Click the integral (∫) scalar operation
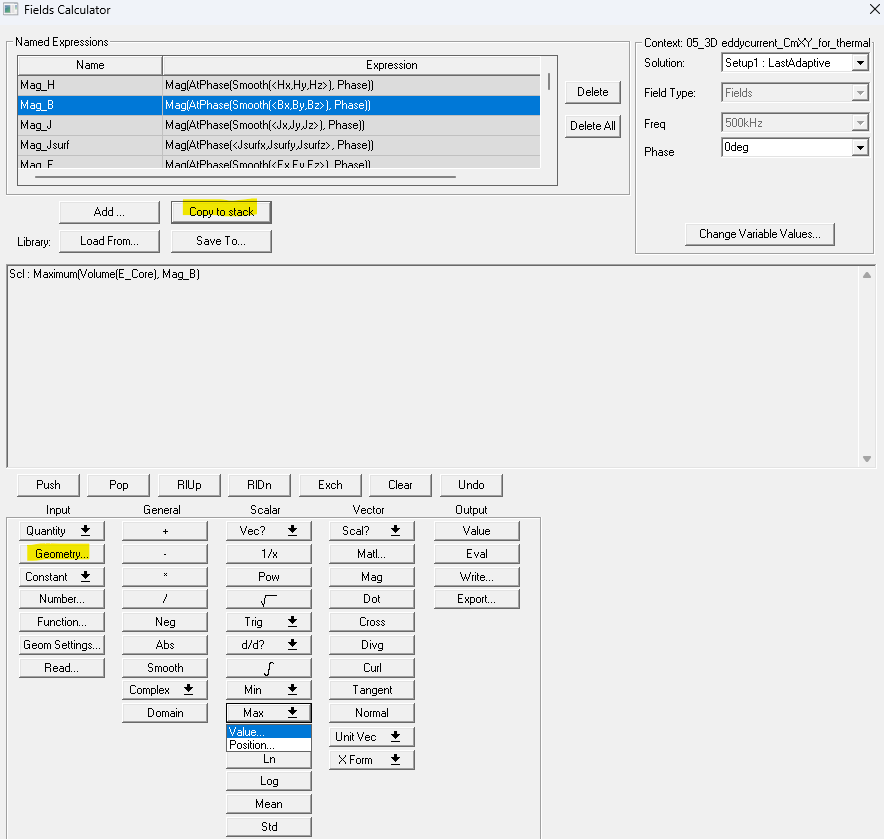The width and height of the screenshot is (884, 839). (x=267, y=666)
